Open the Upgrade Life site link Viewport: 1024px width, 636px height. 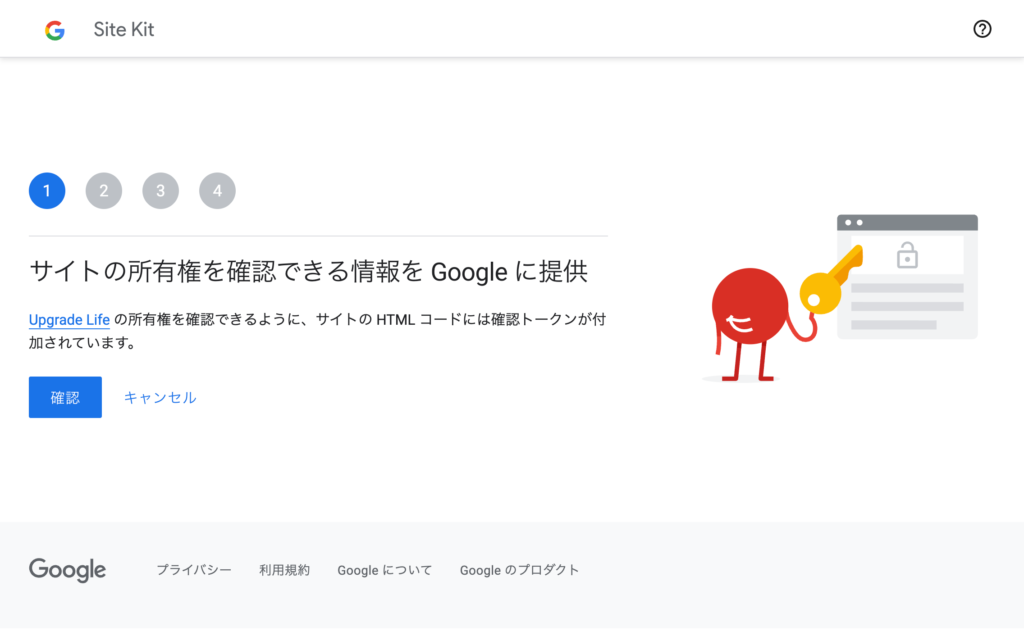(69, 320)
